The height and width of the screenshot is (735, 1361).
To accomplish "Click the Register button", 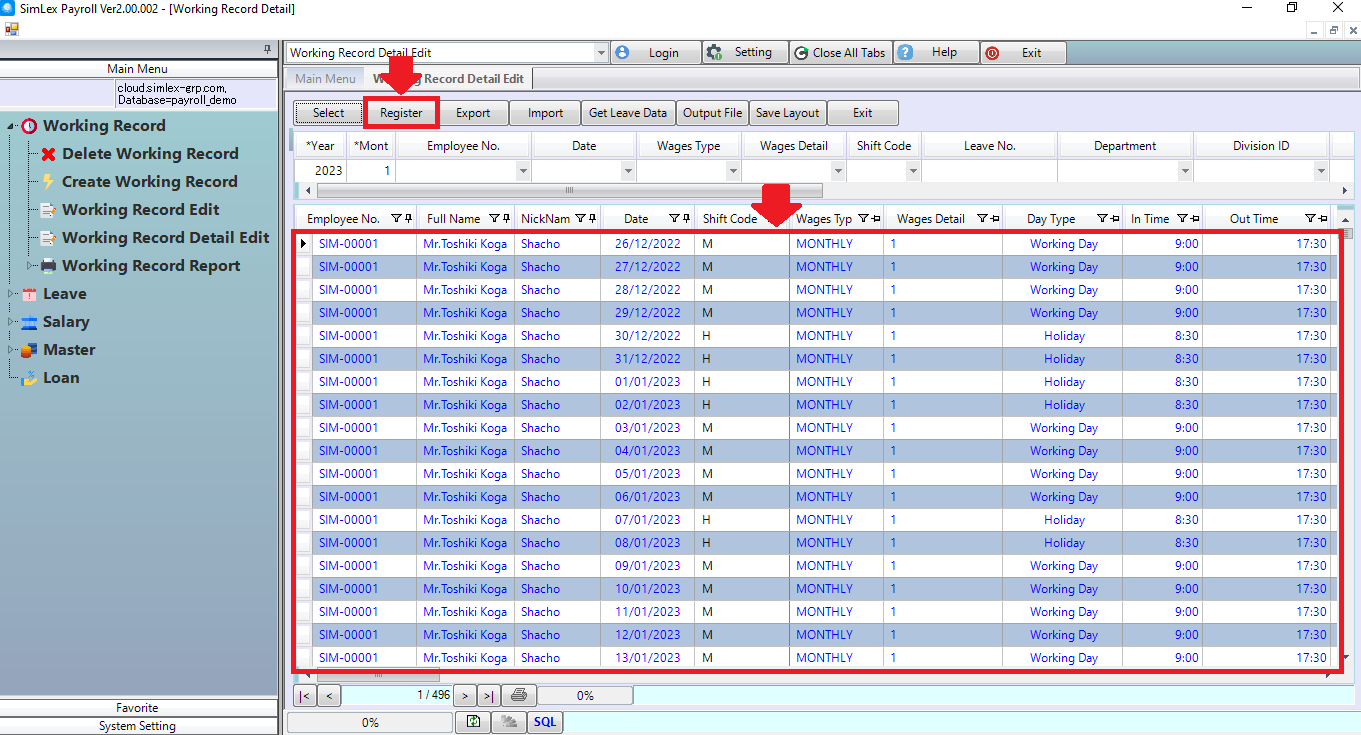I will pyautogui.click(x=401, y=113).
